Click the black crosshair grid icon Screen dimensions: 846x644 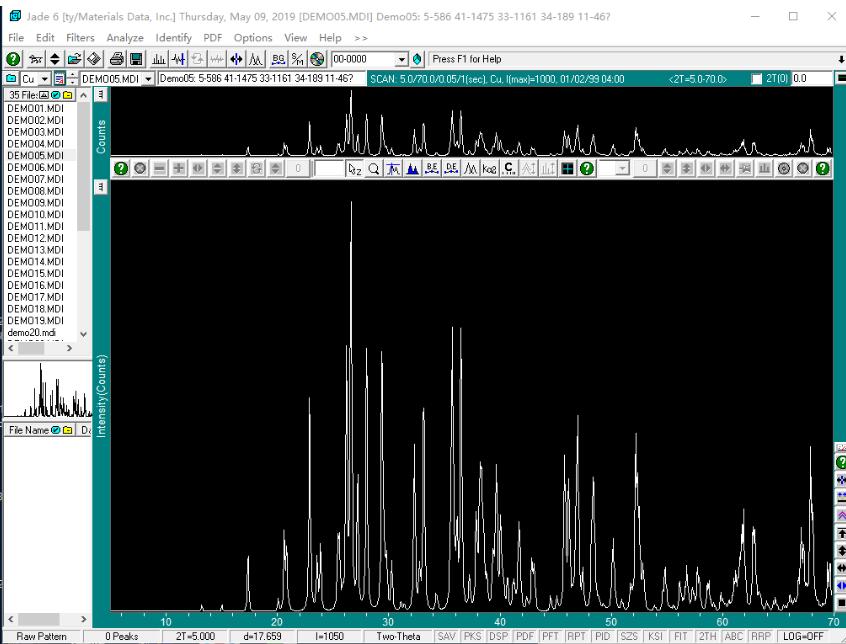[568, 169]
